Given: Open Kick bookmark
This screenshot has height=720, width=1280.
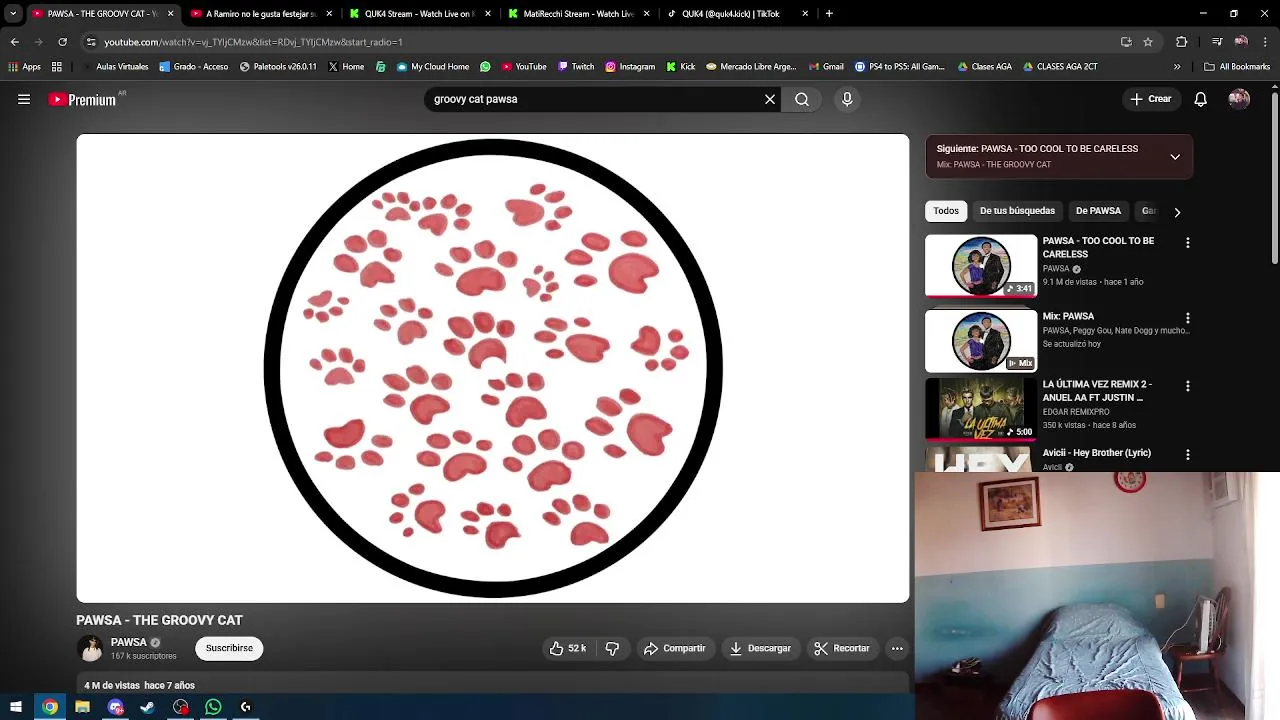Looking at the screenshot, I should click(x=680, y=67).
